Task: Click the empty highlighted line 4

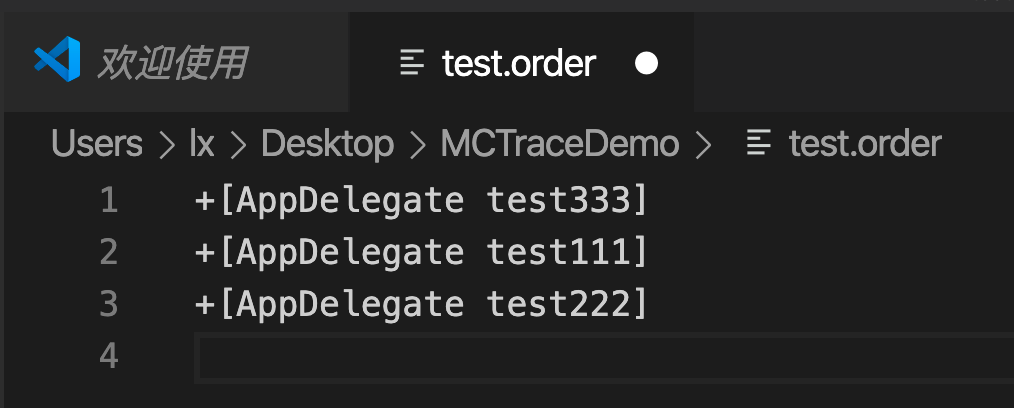Action: coord(604,356)
